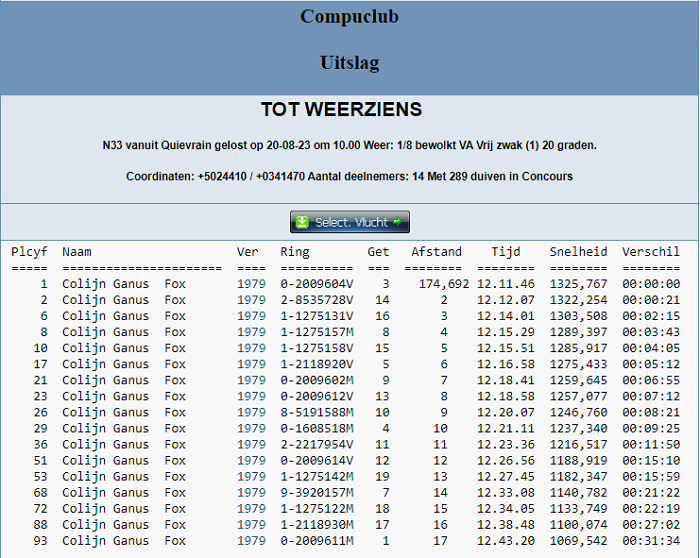The width and height of the screenshot is (700, 558).
Task: Open the 1979 link in row with ring 1-1275158V
Action: click(x=251, y=348)
